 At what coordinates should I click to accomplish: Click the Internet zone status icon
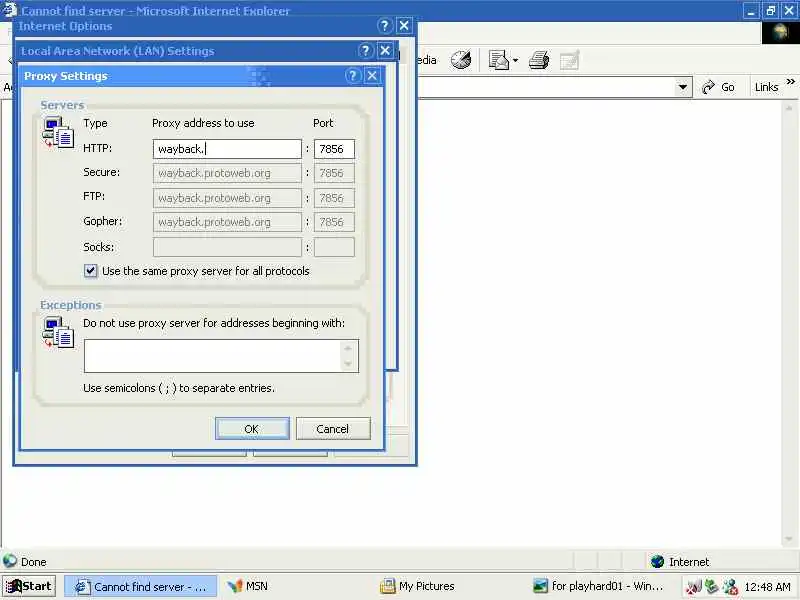(x=657, y=561)
